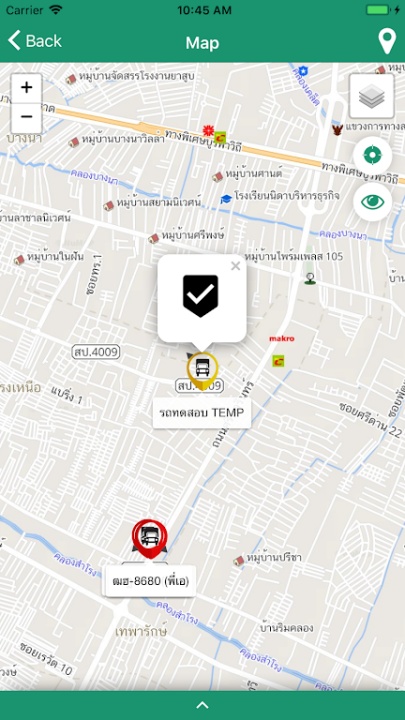Tap the school icon on the map
This screenshot has width=405, height=720.
click(x=226, y=199)
